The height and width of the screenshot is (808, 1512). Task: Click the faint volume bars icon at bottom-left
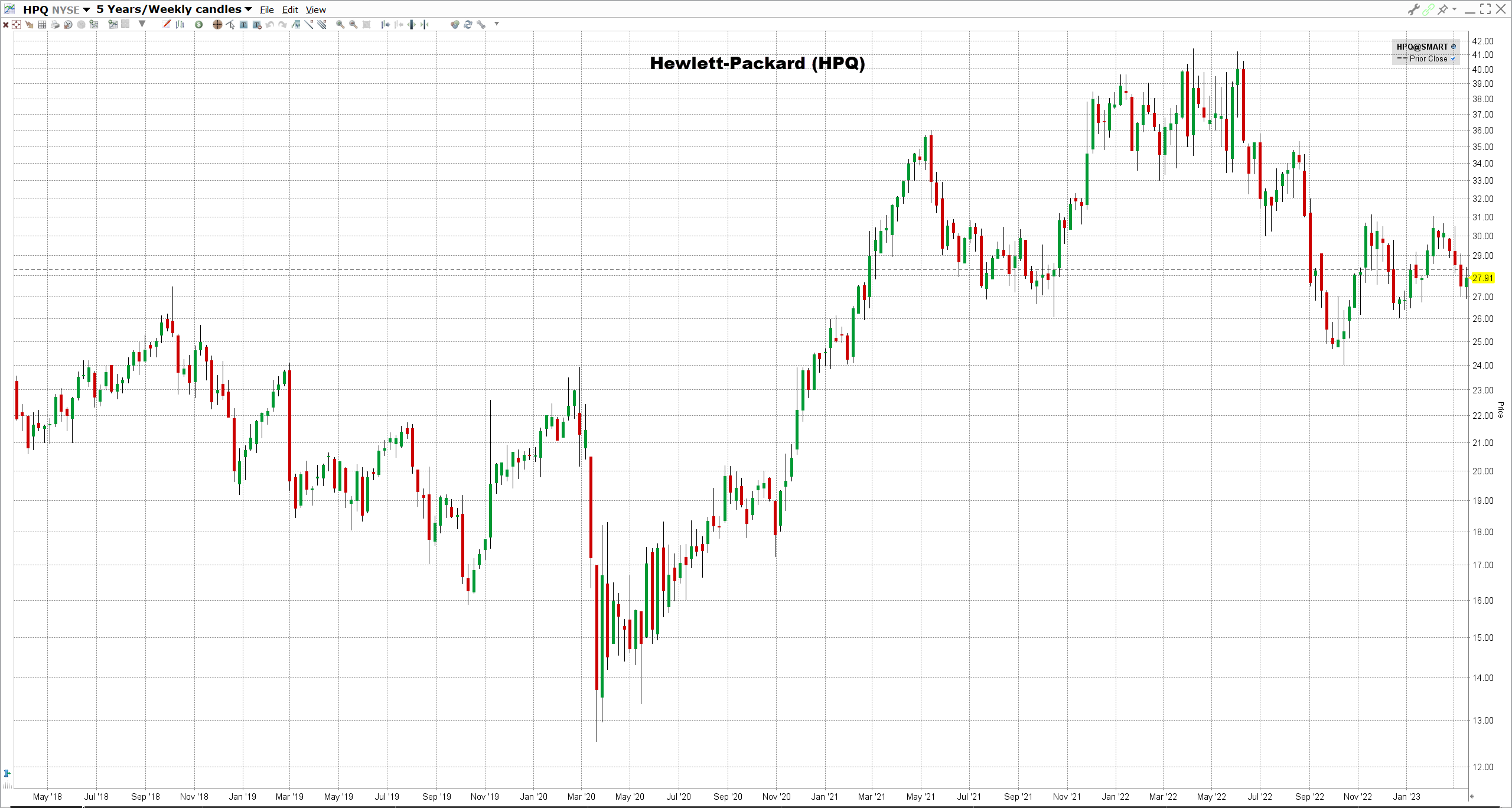tap(7, 785)
